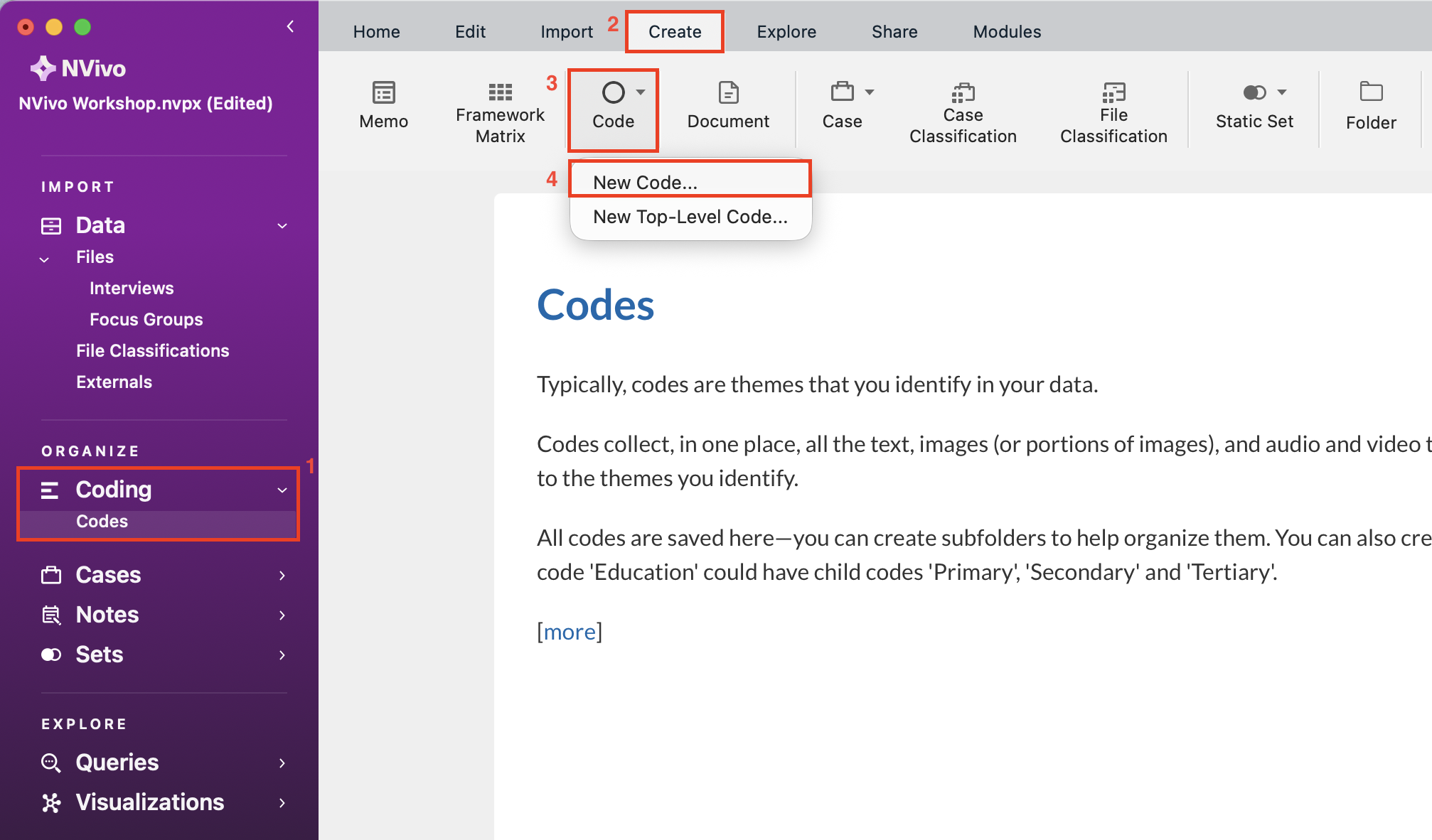The height and width of the screenshot is (840, 1432).
Task: Switch to the Import tab
Action: click(x=567, y=32)
